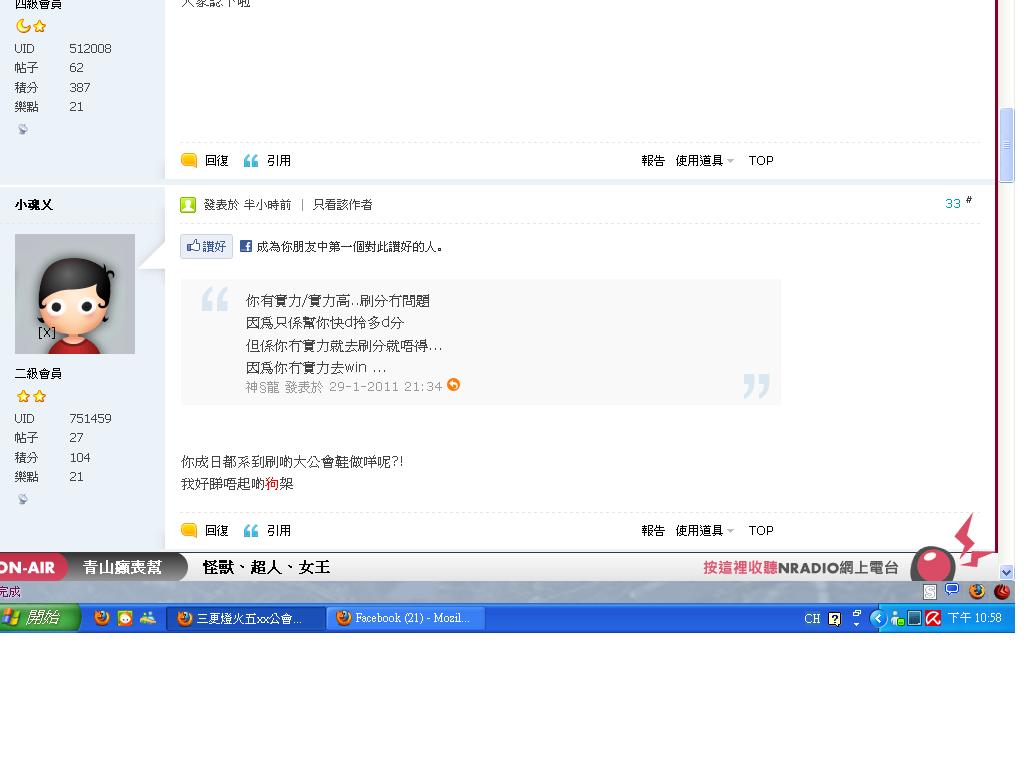
Task: Click the help question mark tray icon
Action: pyautogui.click(x=835, y=618)
